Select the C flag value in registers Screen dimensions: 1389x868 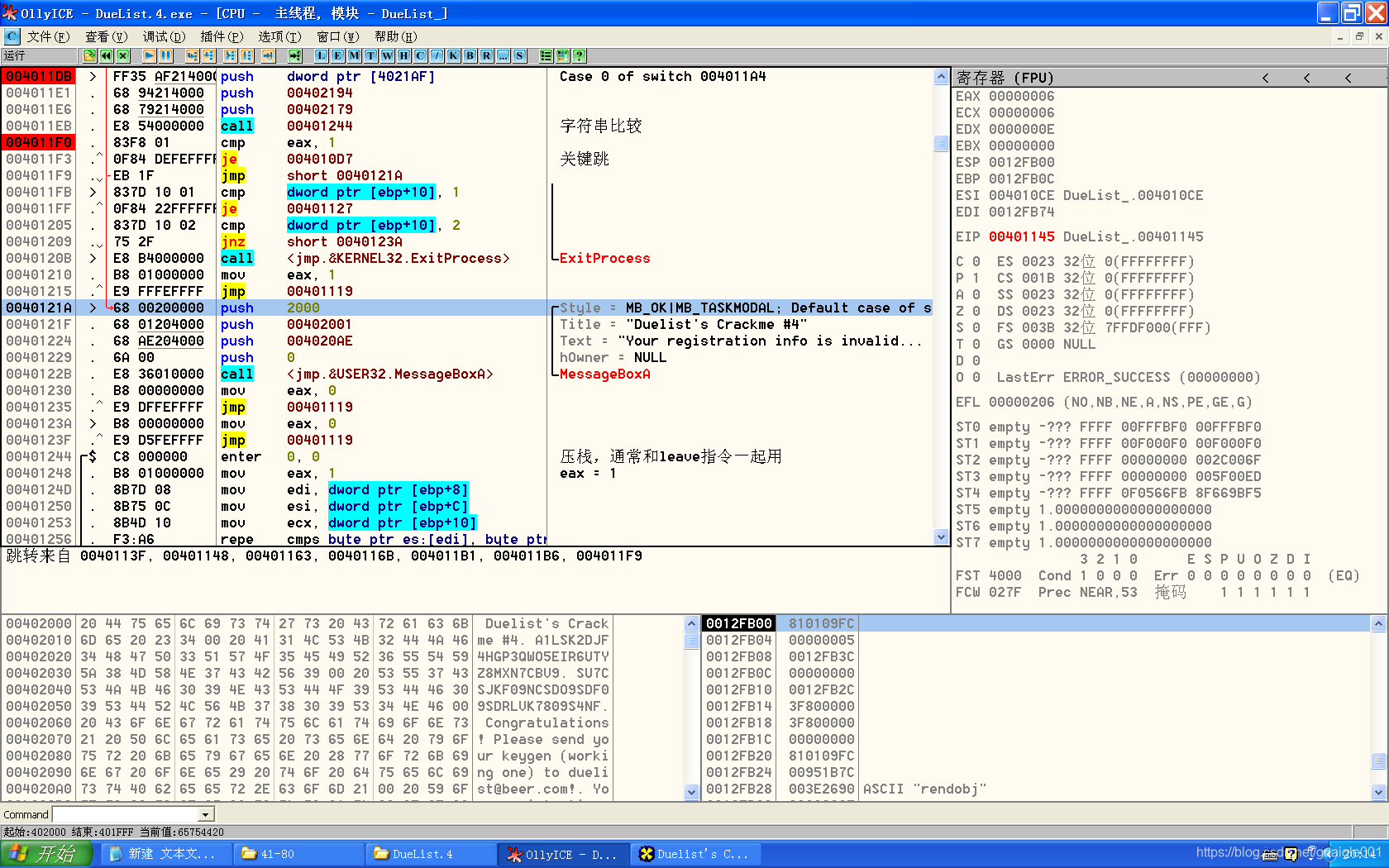976,261
